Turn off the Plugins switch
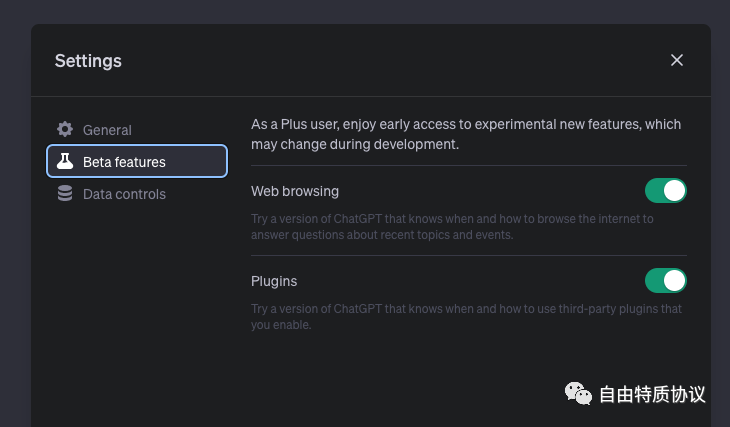This screenshot has width=730, height=427. tap(665, 280)
